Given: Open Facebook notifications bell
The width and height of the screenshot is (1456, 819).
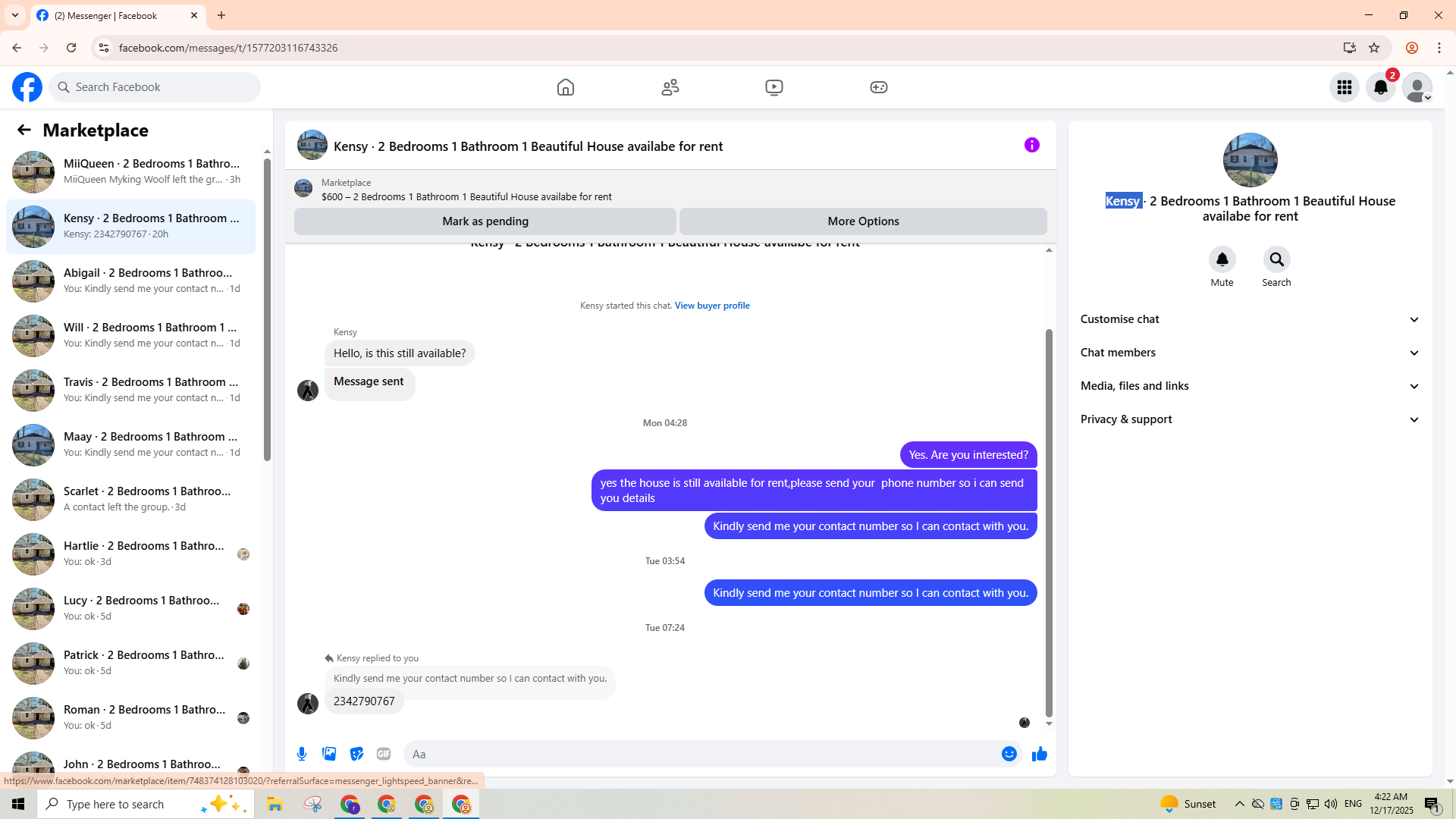Looking at the screenshot, I should (1380, 87).
